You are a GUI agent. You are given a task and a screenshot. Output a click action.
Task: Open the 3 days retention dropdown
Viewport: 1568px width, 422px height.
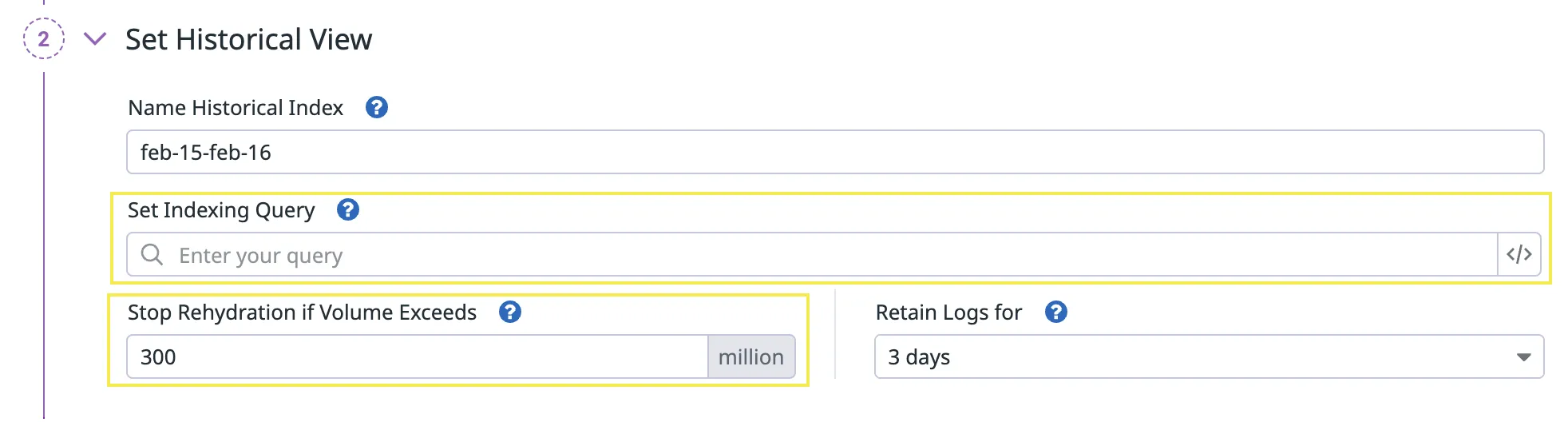1198,356
